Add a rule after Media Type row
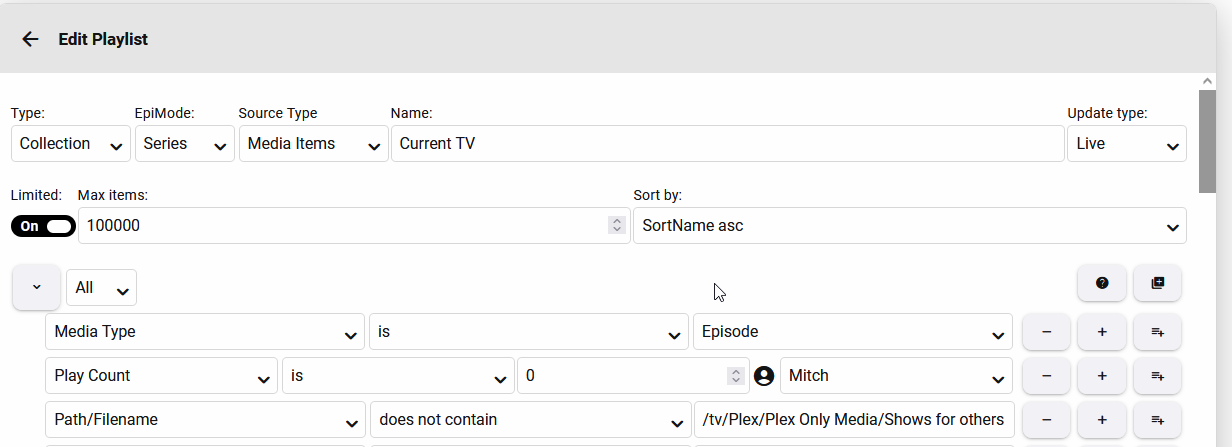Image resolution: width=1232 pixels, height=447 pixels. (1102, 332)
